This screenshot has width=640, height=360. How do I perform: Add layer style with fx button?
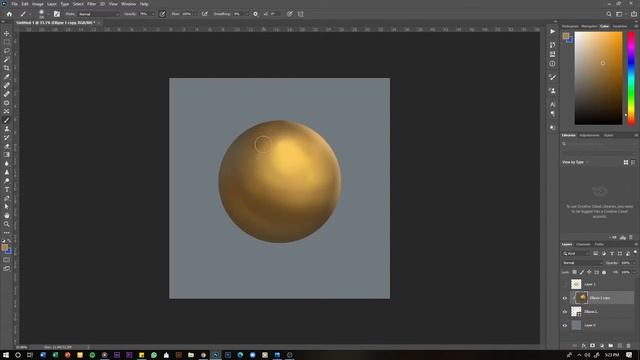(584, 346)
